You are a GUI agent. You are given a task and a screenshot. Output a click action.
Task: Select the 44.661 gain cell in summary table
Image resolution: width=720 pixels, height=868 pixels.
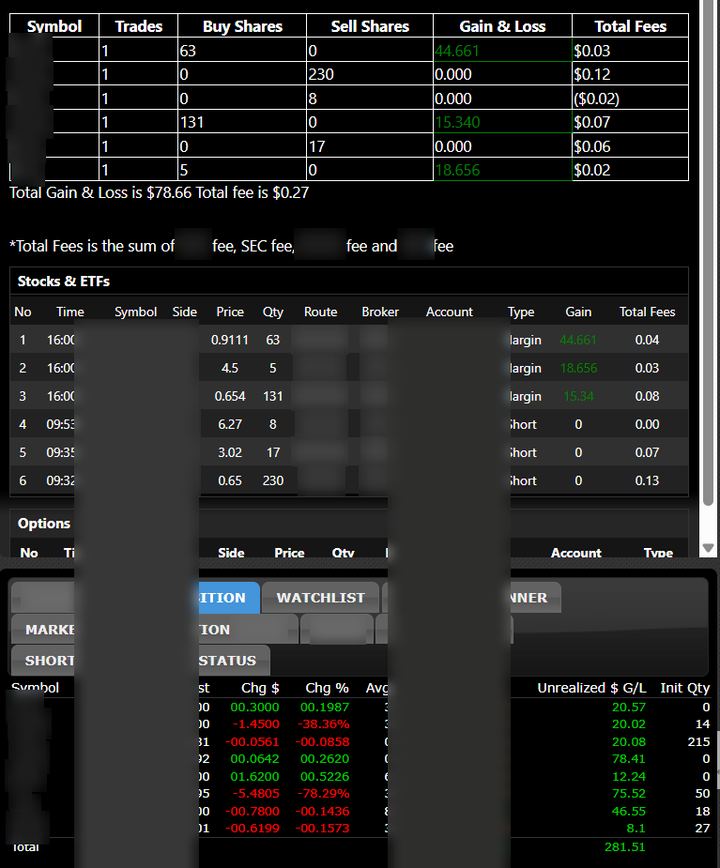coord(503,50)
